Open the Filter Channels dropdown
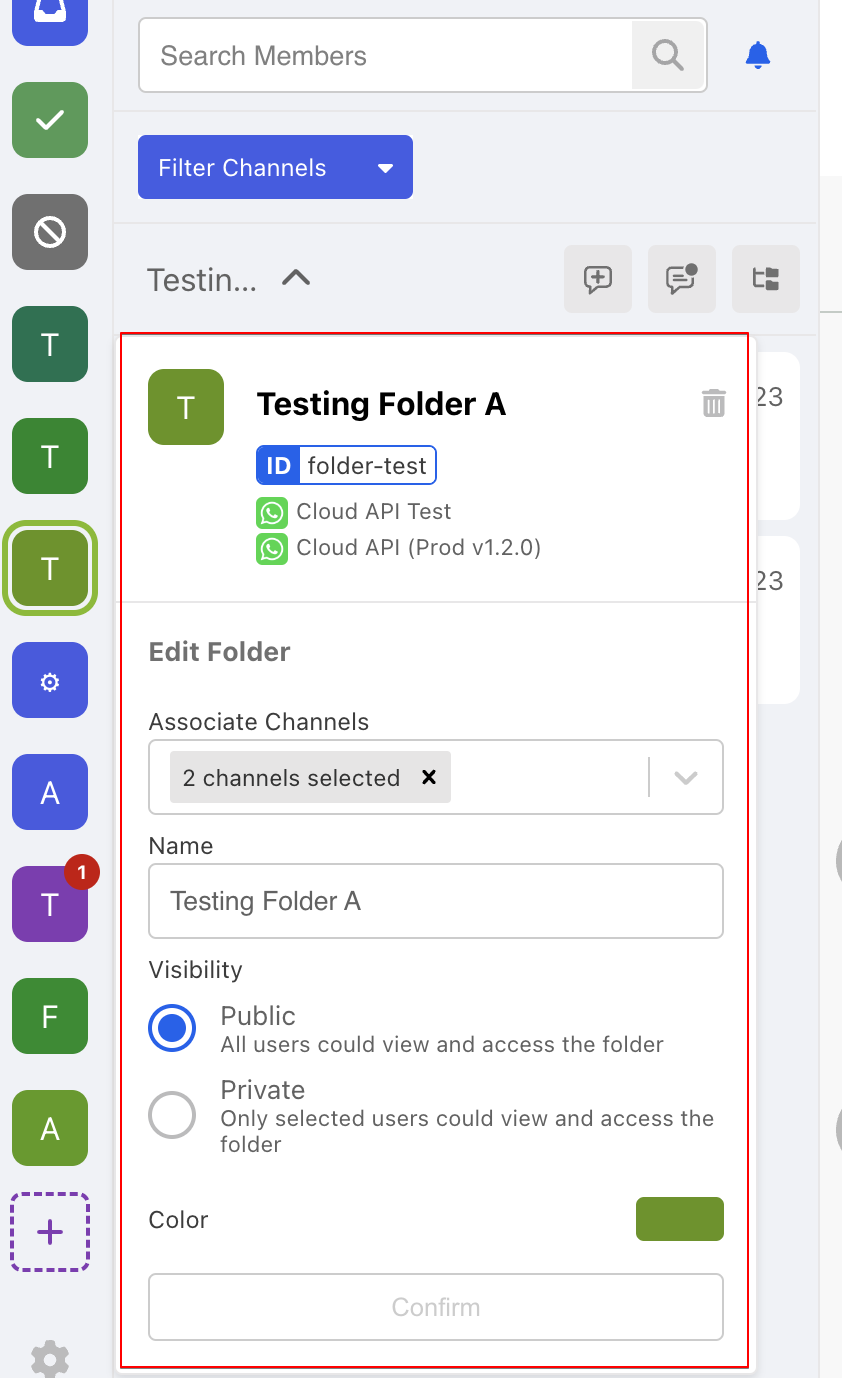The width and height of the screenshot is (842, 1378). [x=275, y=167]
